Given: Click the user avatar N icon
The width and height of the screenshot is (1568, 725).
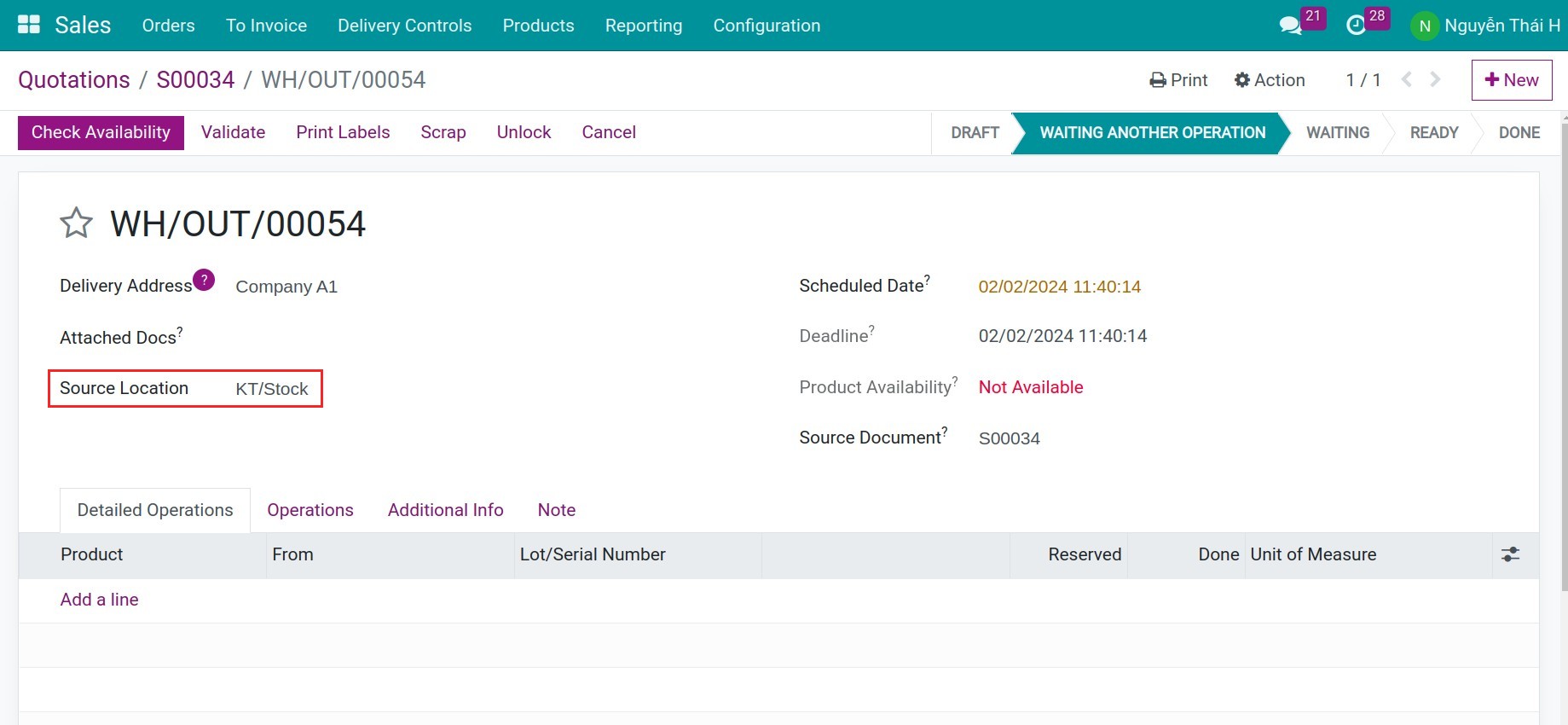Looking at the screenshot, I should click(x=1424, y=26).
